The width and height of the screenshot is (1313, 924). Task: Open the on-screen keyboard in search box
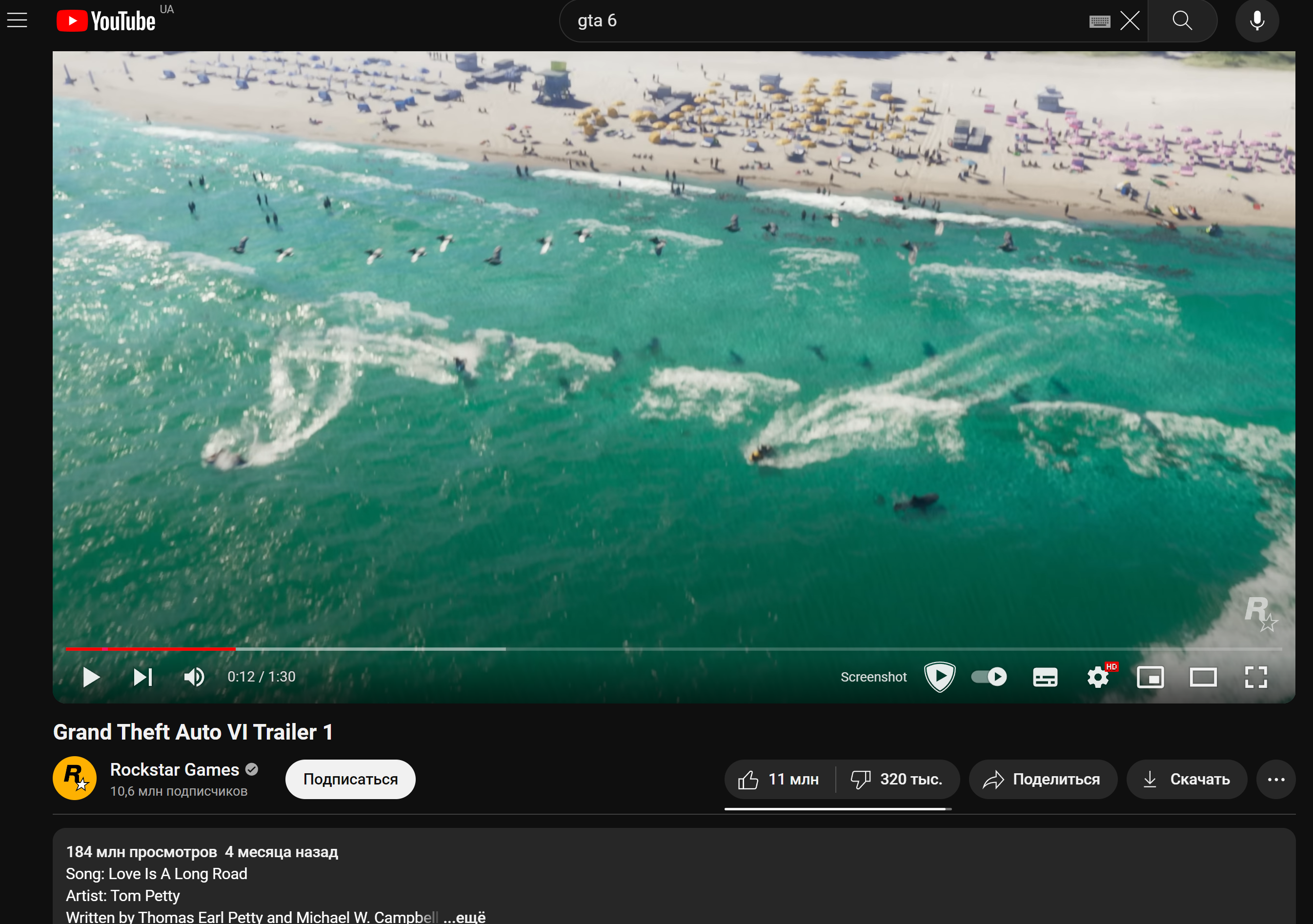click(1099, 22)
